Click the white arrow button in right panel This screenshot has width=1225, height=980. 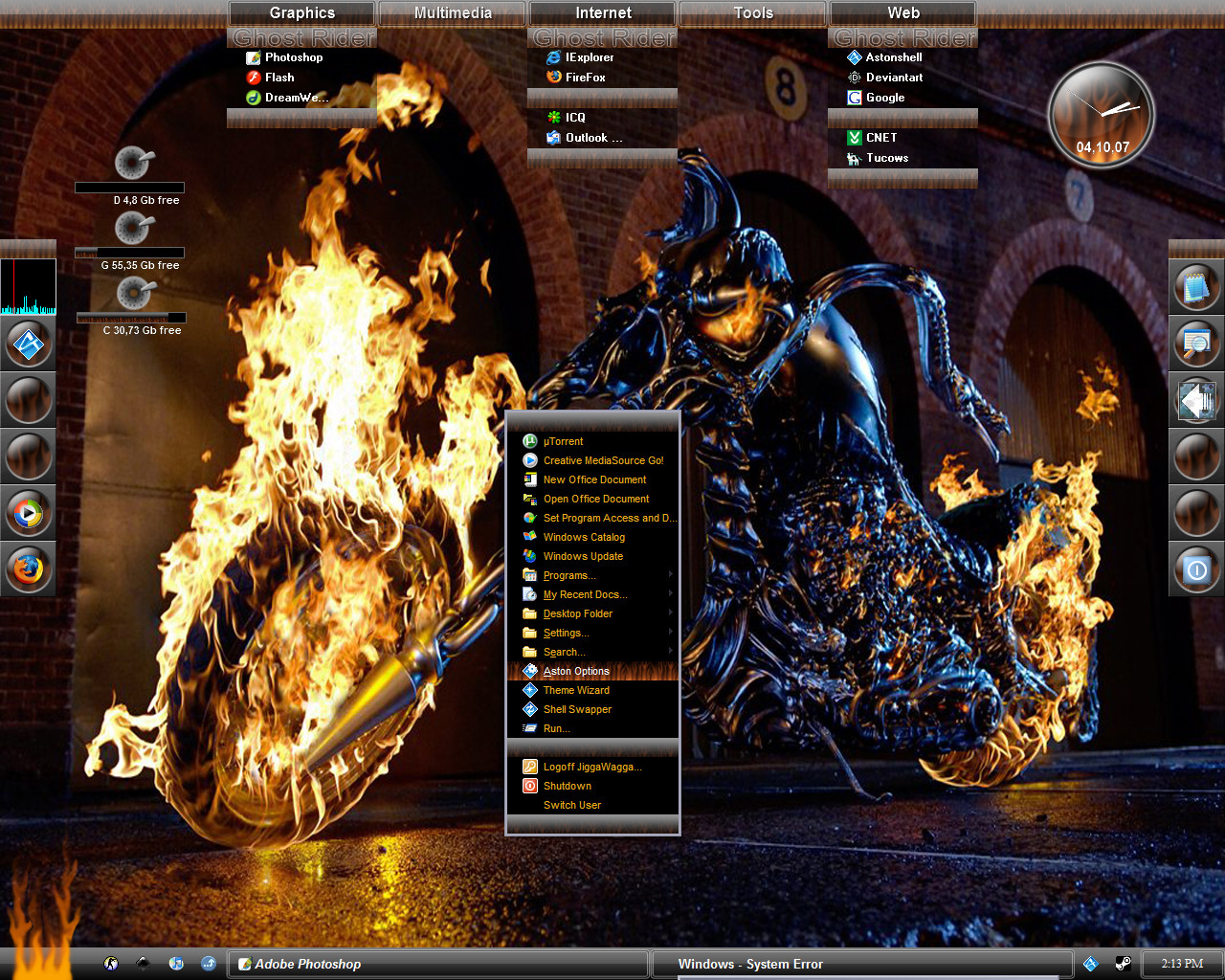[x=1197, y=399]
